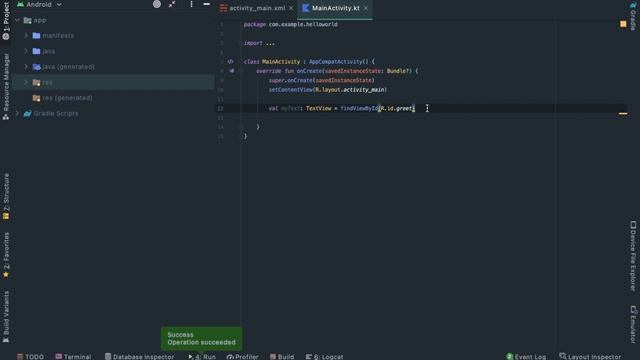This screenshot has width=640, height=360.
Task: Open the Profiler tool window
Action: 242,356
